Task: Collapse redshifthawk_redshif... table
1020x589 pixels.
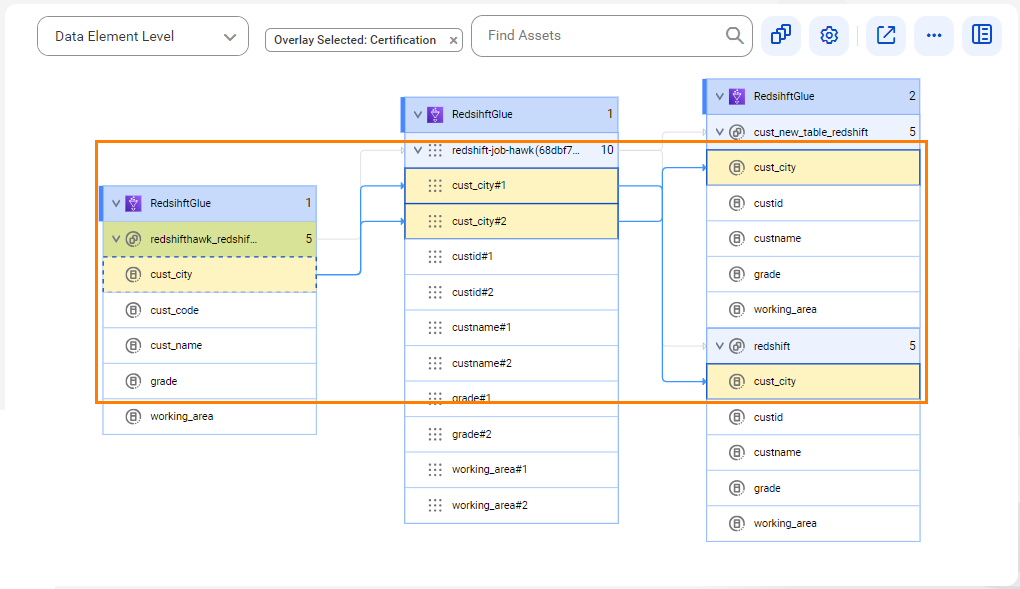Action: 116,239
